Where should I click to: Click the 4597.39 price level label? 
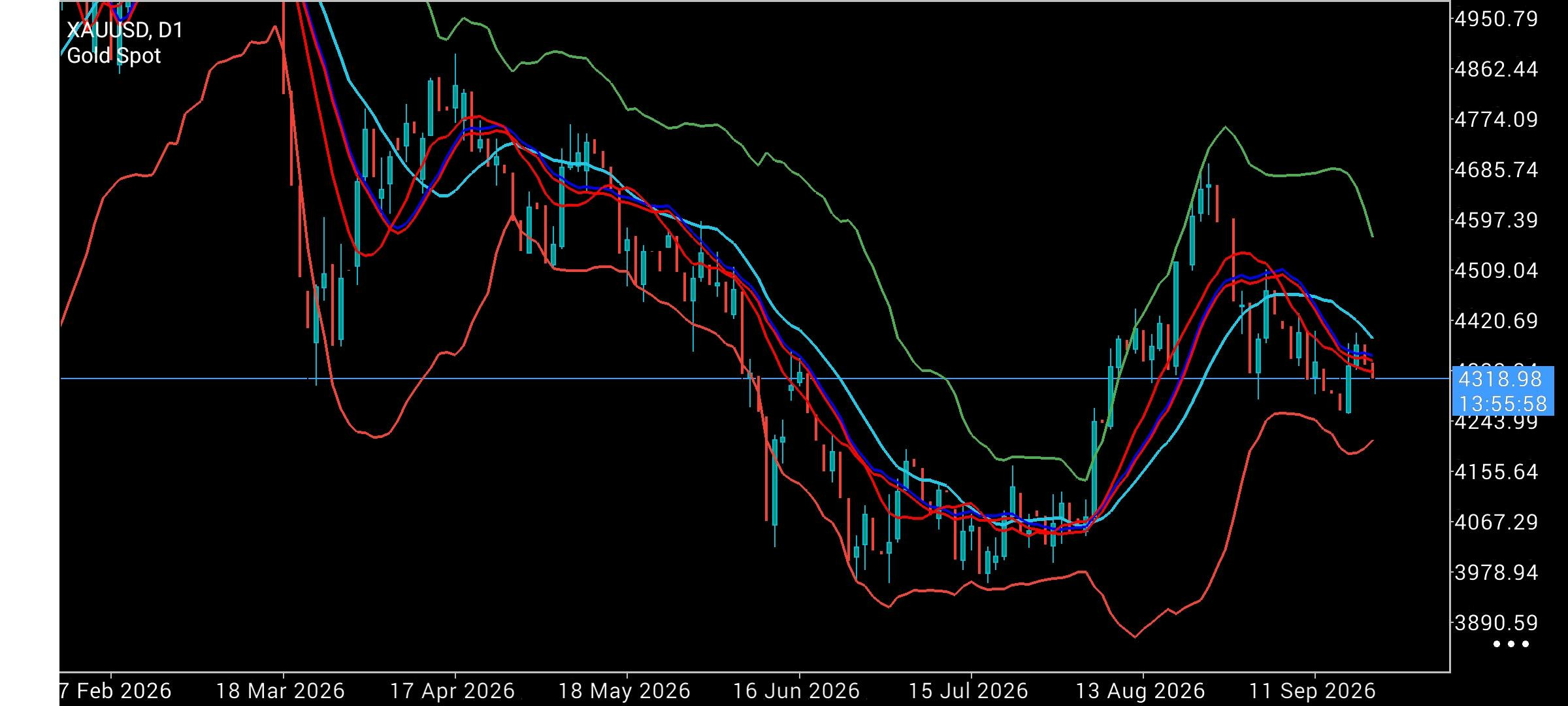click(1496, 220)
